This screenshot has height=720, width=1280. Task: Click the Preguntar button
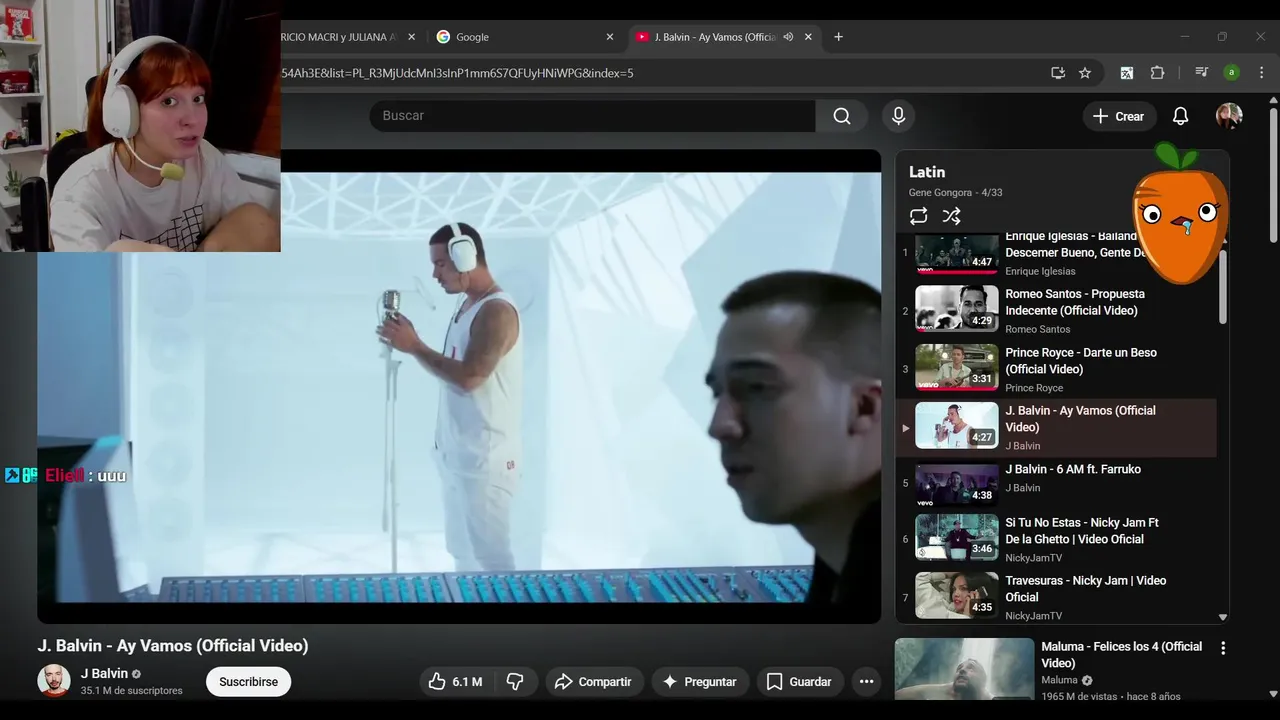(700, 682)
